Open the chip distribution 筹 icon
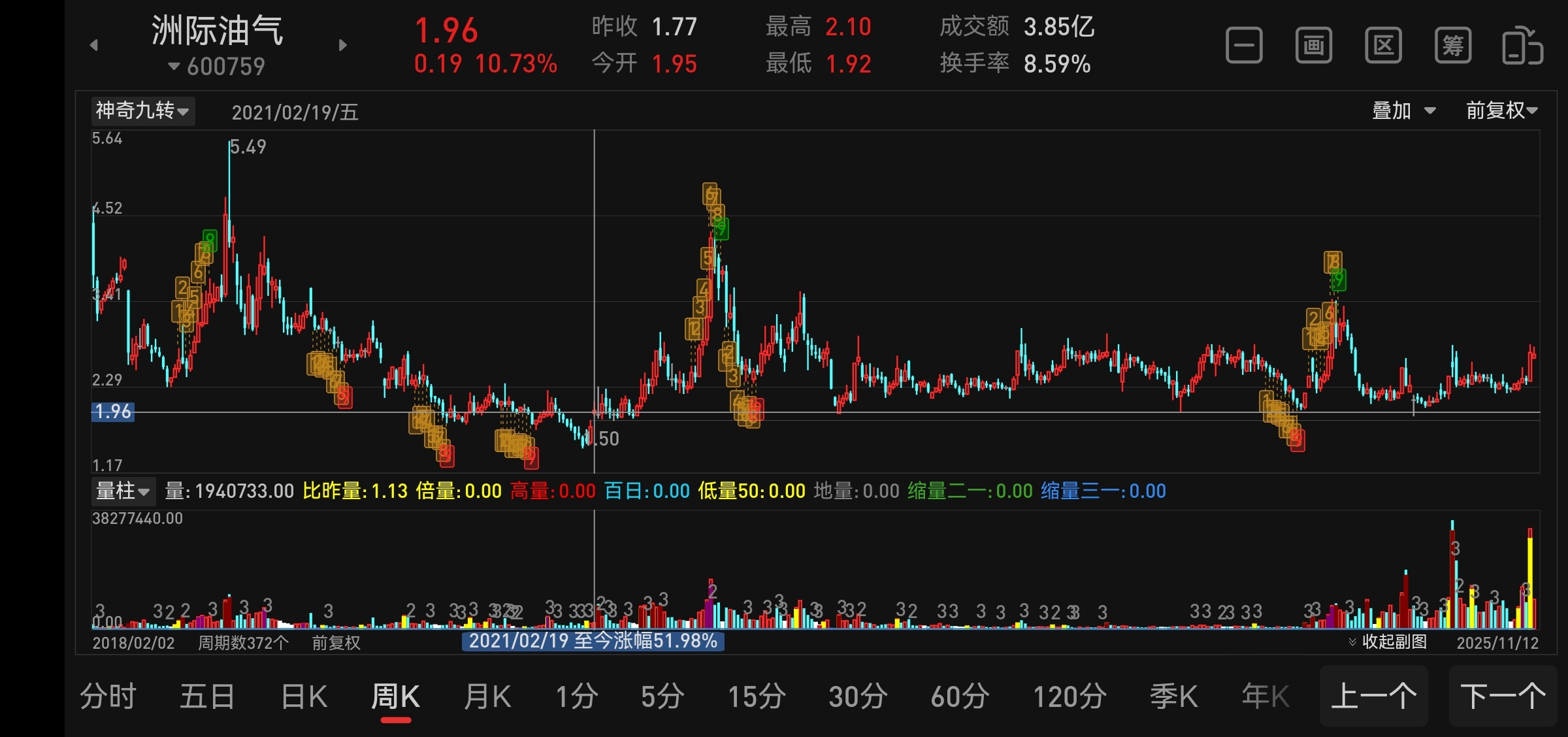The image size is (1568, 737). point(1453,46)
